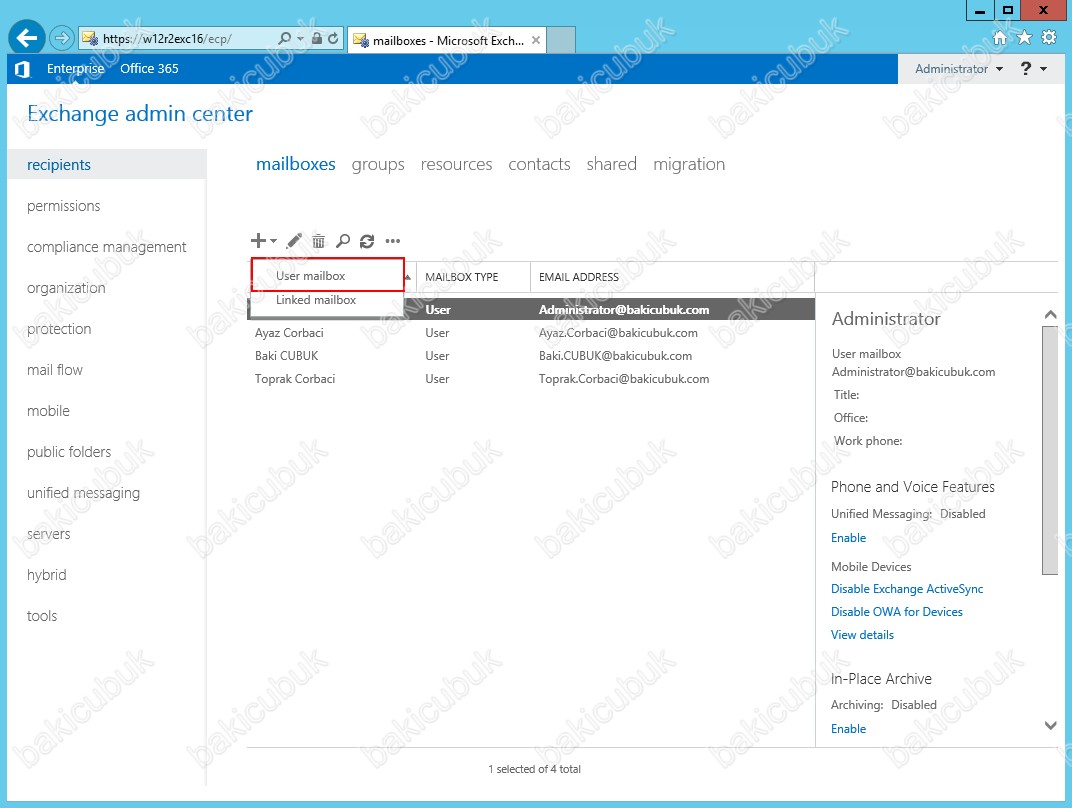
Task: Click the details pane scroll up arrow
Action: coord(1050,314)
